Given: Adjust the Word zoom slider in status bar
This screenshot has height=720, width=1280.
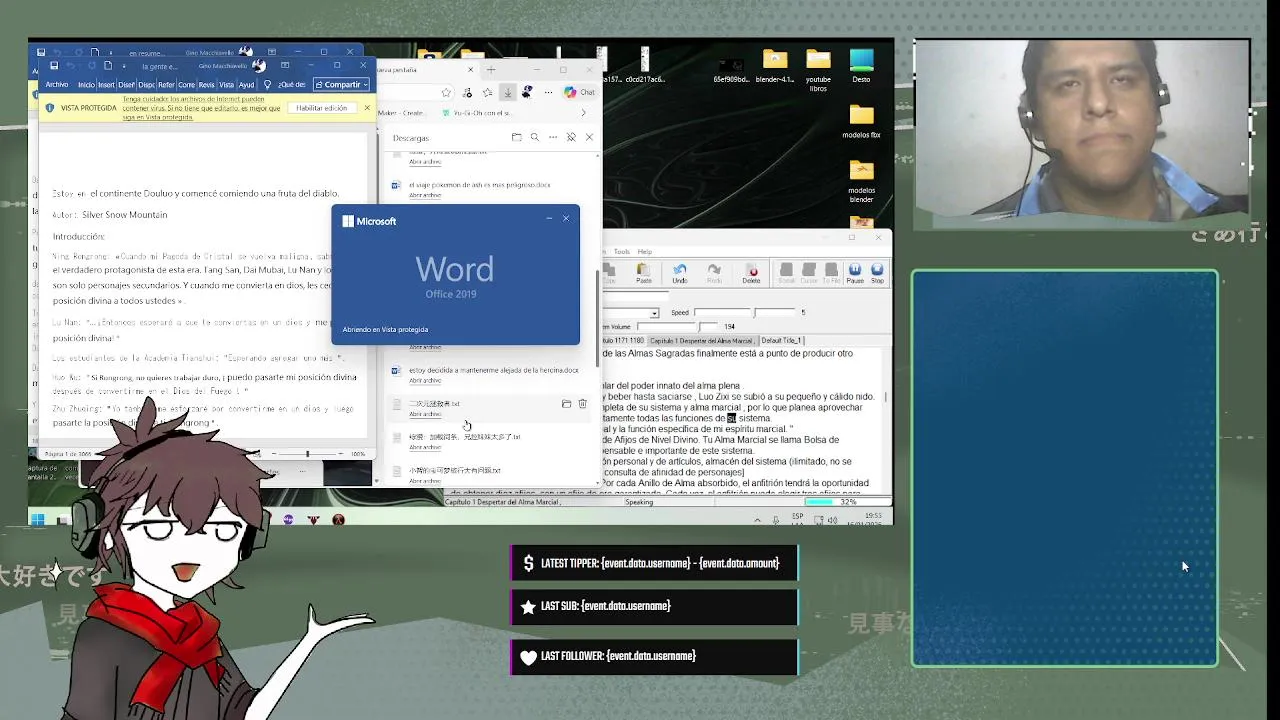Looking at the screenshot, I should click(x=307, y=454).
